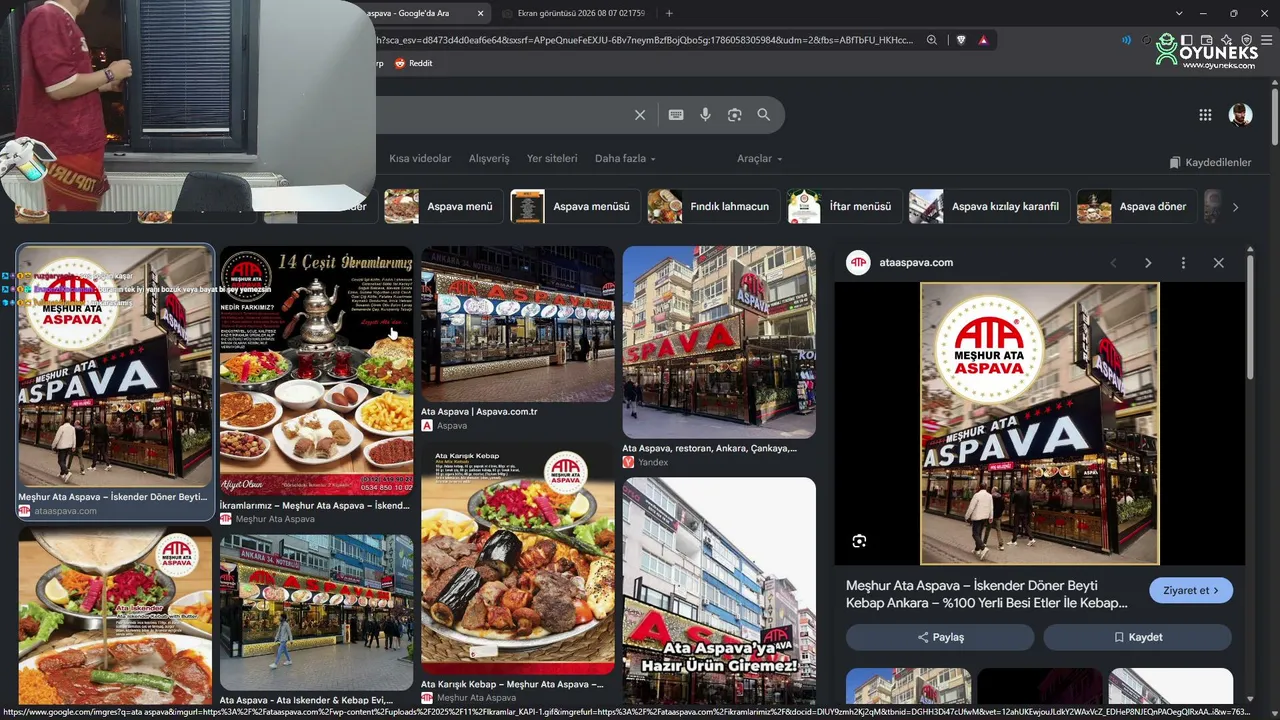The width and height of the screenshot is (1280, 720).
Task: Select the 'Aspava menüsü' suggestion chip
Action: 576,207
